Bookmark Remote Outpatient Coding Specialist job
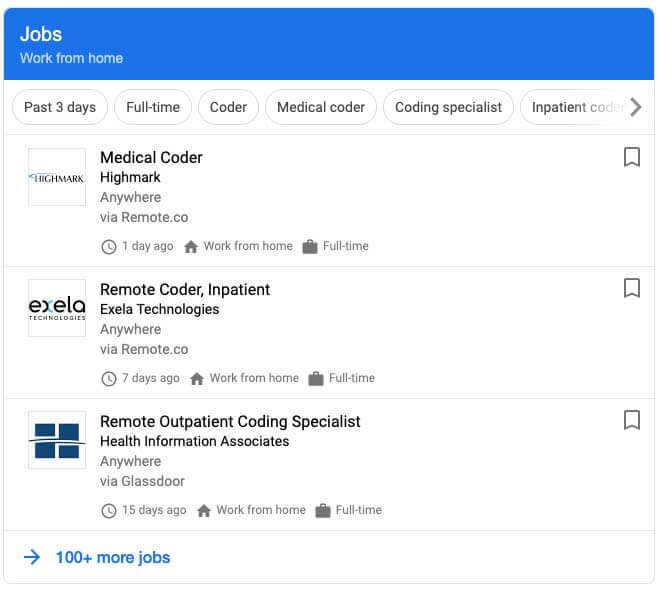Viewport: 660px width, 590px height. 631,421
